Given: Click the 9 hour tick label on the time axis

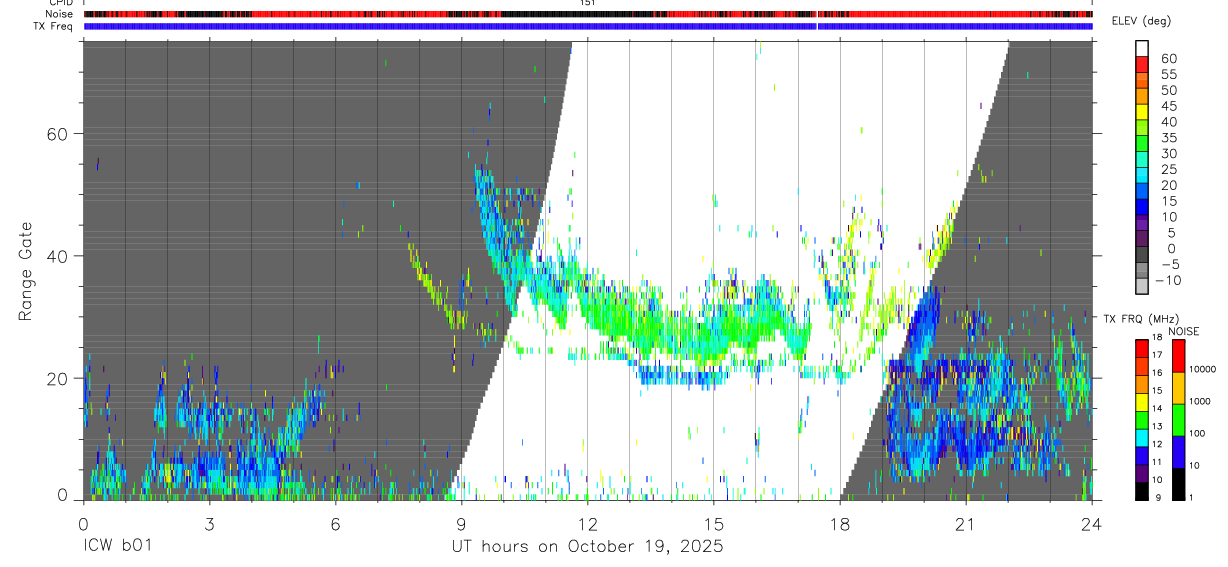Looking at the screenshot, I should [461, 524].
